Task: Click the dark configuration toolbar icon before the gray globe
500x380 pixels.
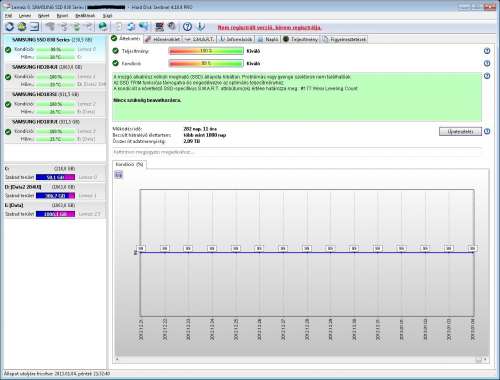Action: [x=160, y=26]
